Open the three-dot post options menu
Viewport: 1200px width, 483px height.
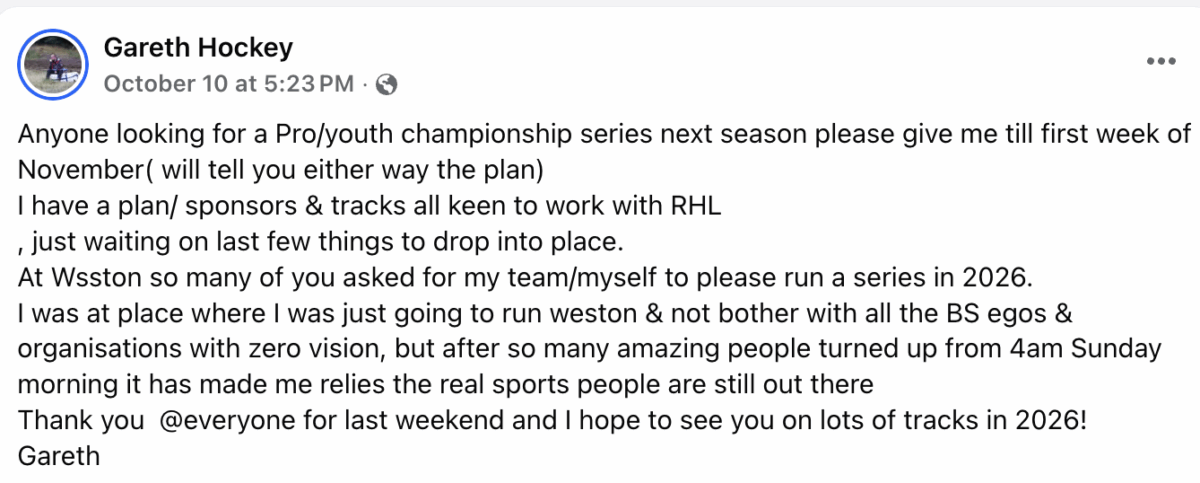(1160, 62)
